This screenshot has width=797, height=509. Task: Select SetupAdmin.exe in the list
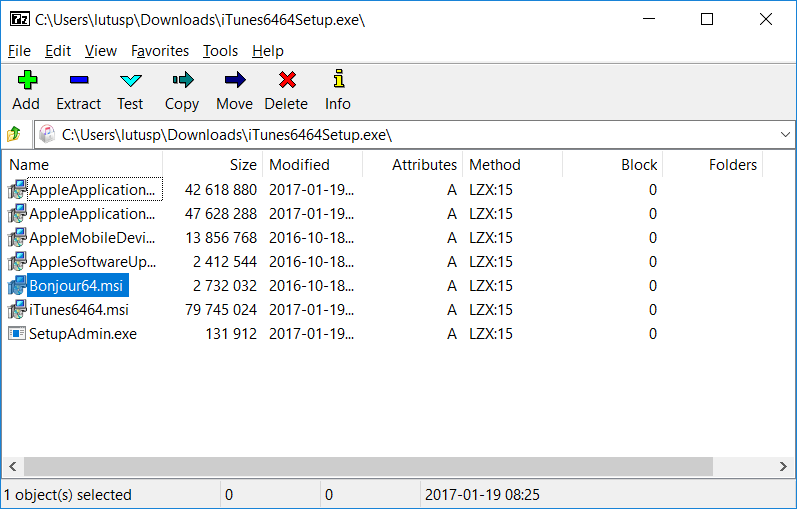point(82,334)
